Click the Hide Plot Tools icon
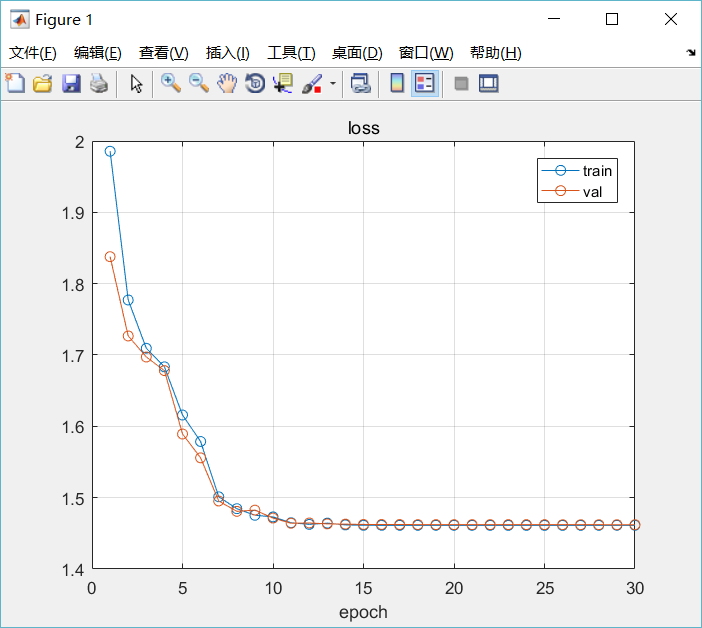Screen dimensions: 702x628 point(461,83)
